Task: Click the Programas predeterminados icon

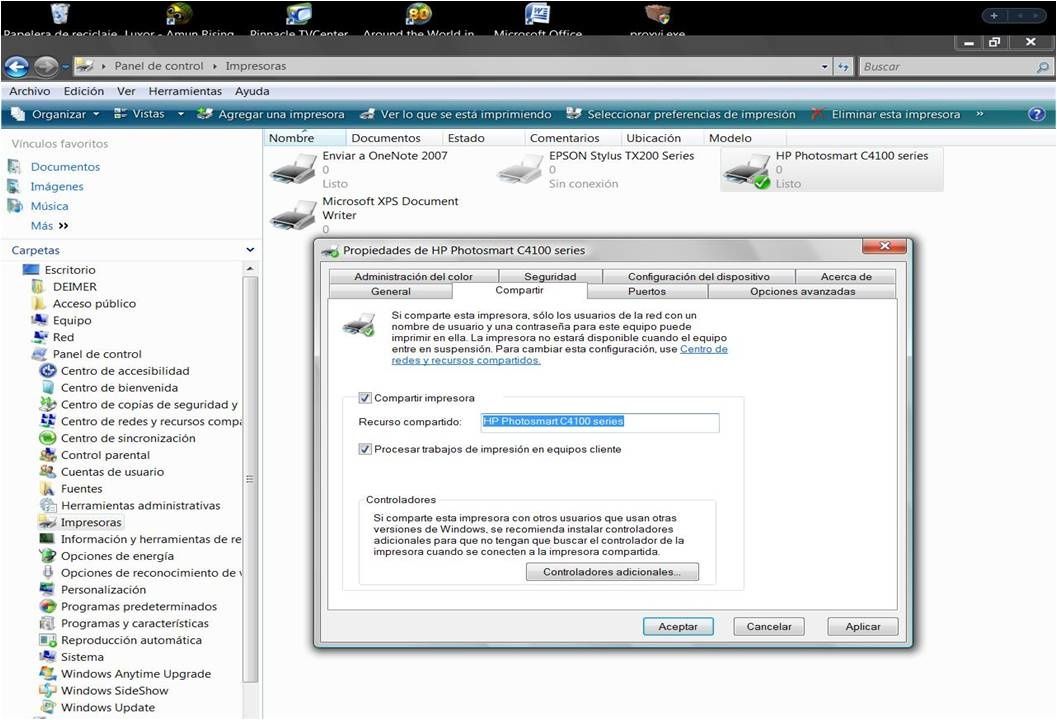Action: (x=48, y=607)
